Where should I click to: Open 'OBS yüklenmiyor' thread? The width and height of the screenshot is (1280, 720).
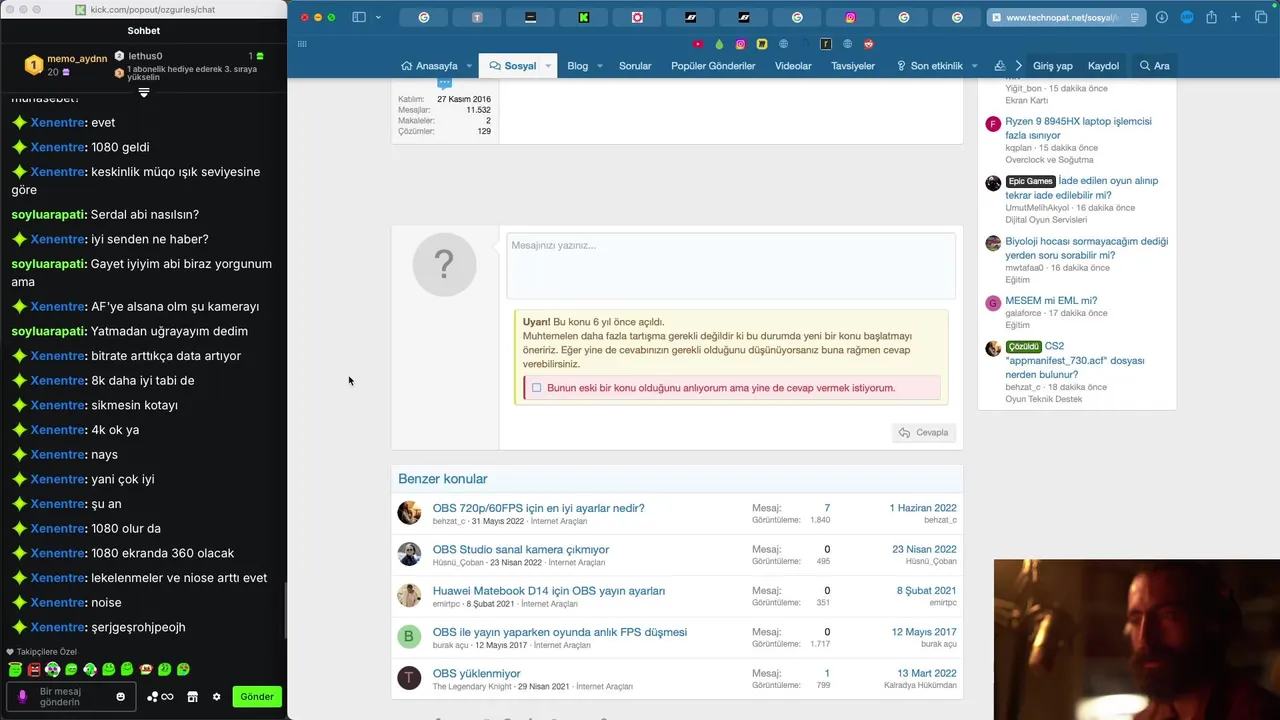[x=476, y=674]
